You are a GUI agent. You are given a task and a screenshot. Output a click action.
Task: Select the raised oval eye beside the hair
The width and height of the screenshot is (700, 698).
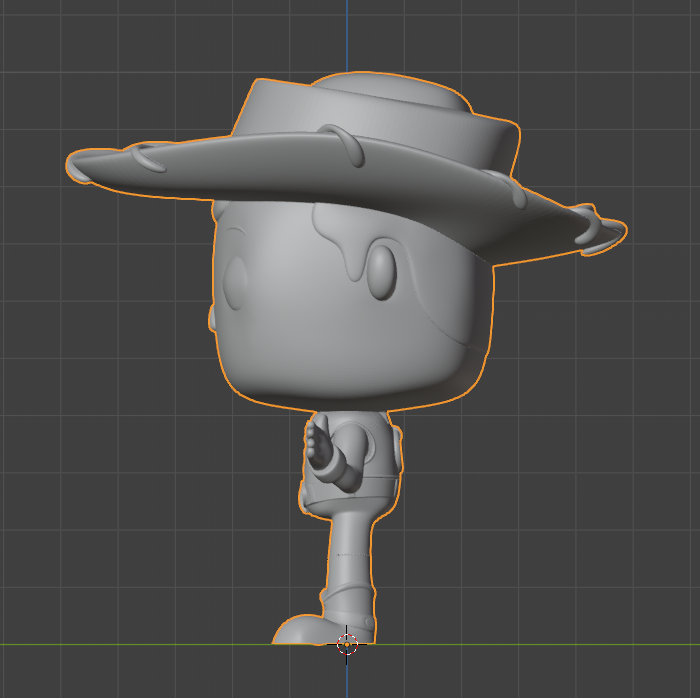coord(381,270)
